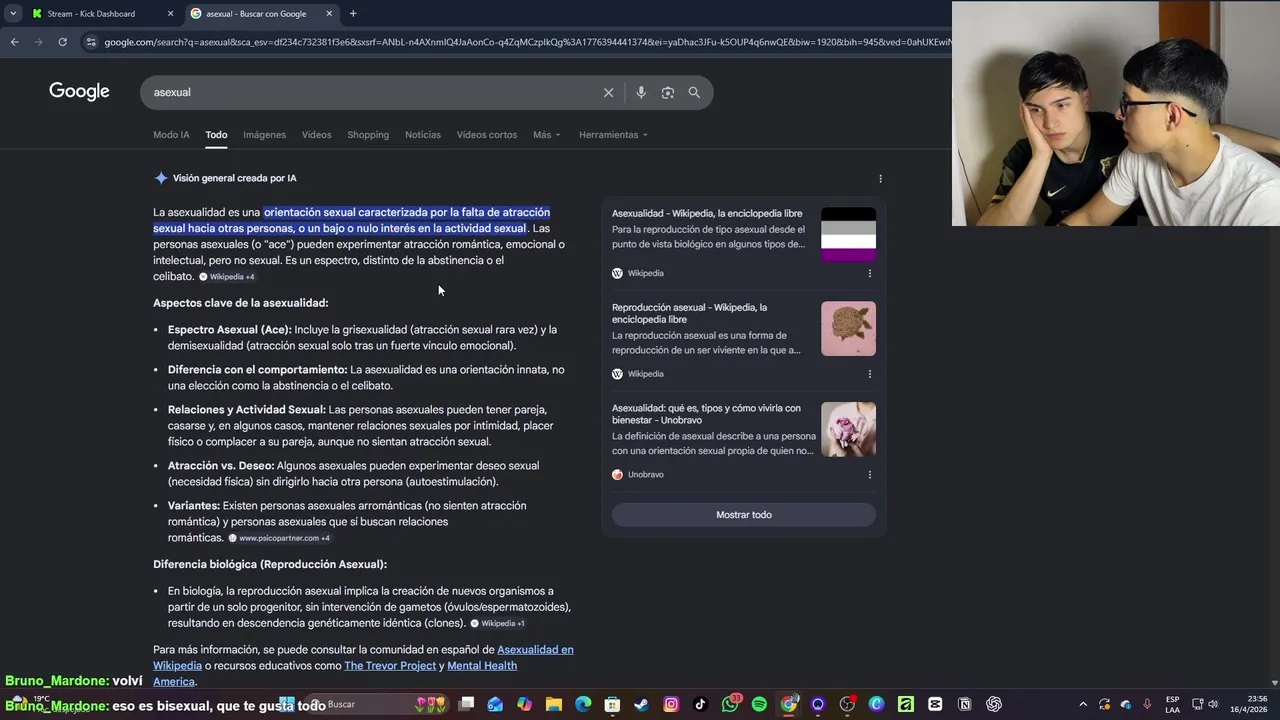Click the microphone icon in system tray
The image size is (1280, 720).
(1147, 704)
